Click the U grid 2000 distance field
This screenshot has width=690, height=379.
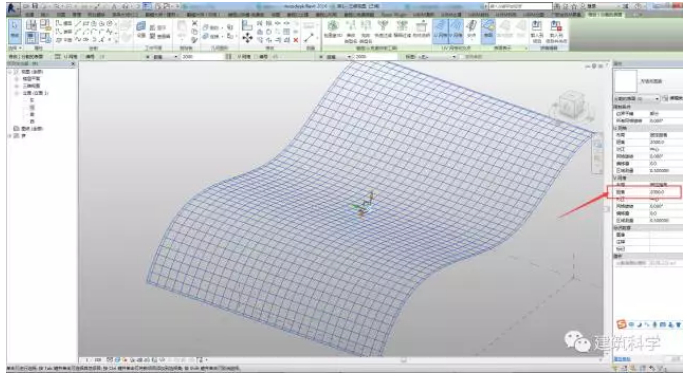point(202,57)
